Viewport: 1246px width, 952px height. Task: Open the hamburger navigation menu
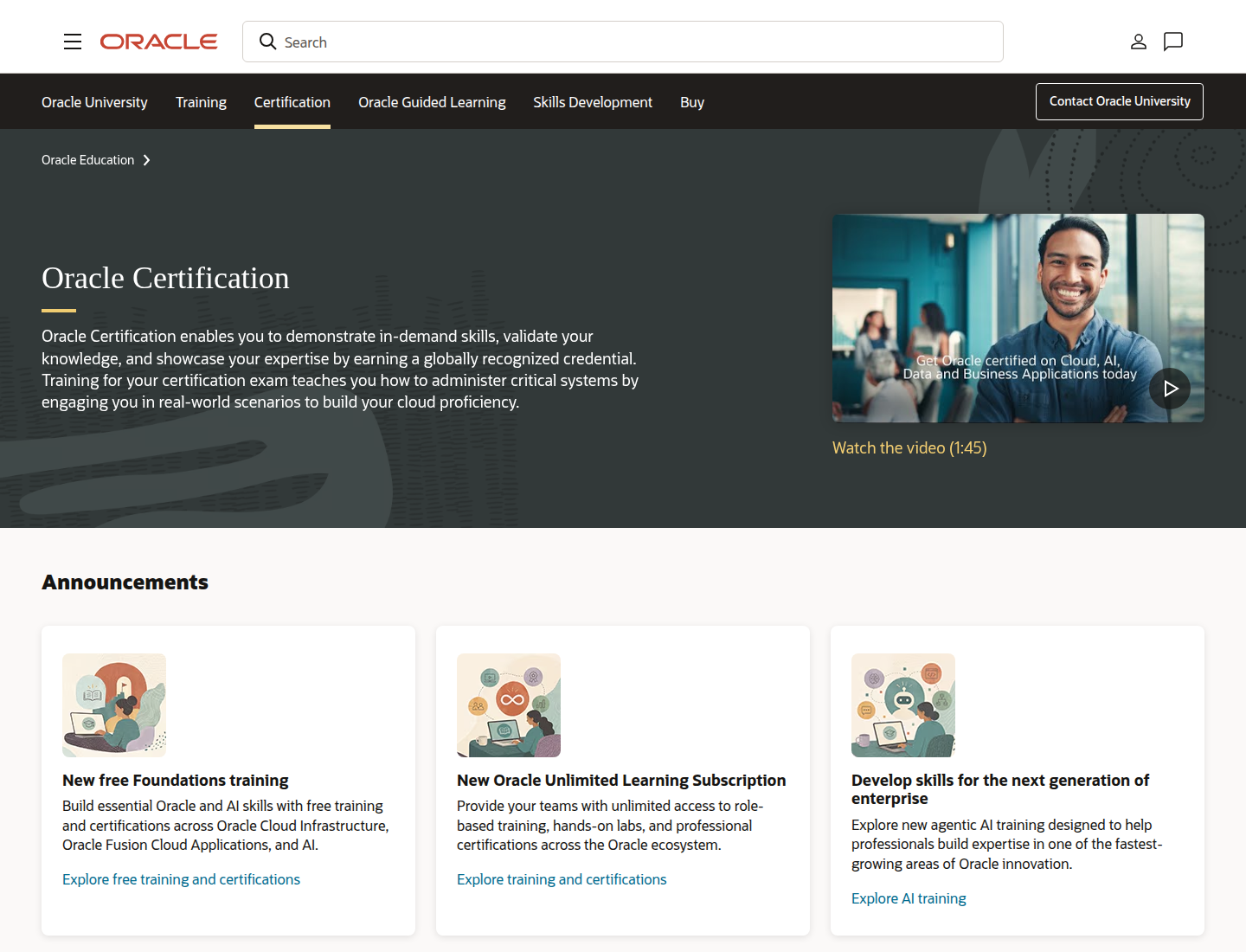pos(73,42)
